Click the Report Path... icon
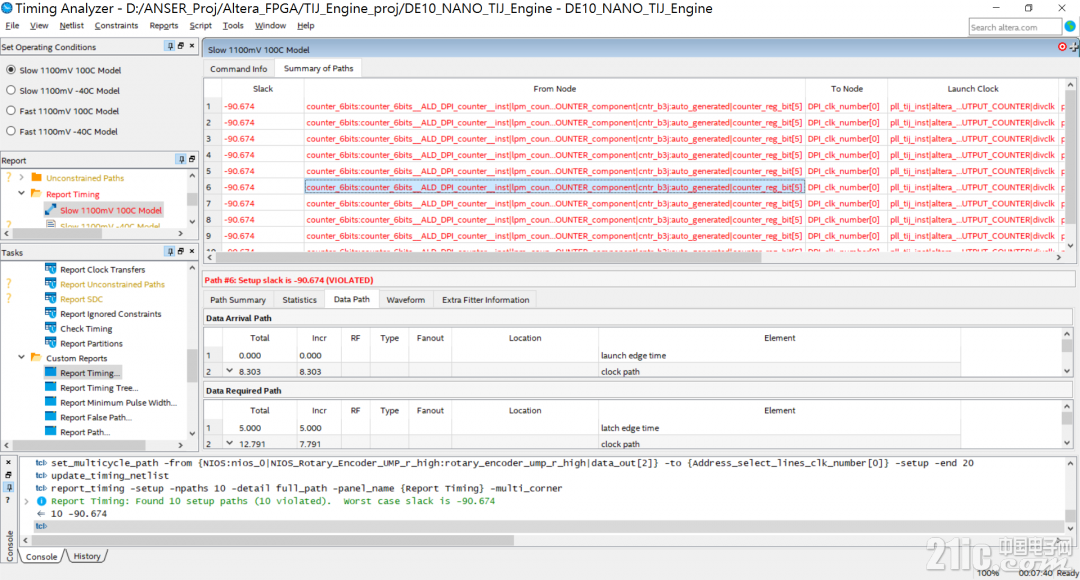This screenshot has height=580, width=1080. pyautogui.click(x=50, y=431)
